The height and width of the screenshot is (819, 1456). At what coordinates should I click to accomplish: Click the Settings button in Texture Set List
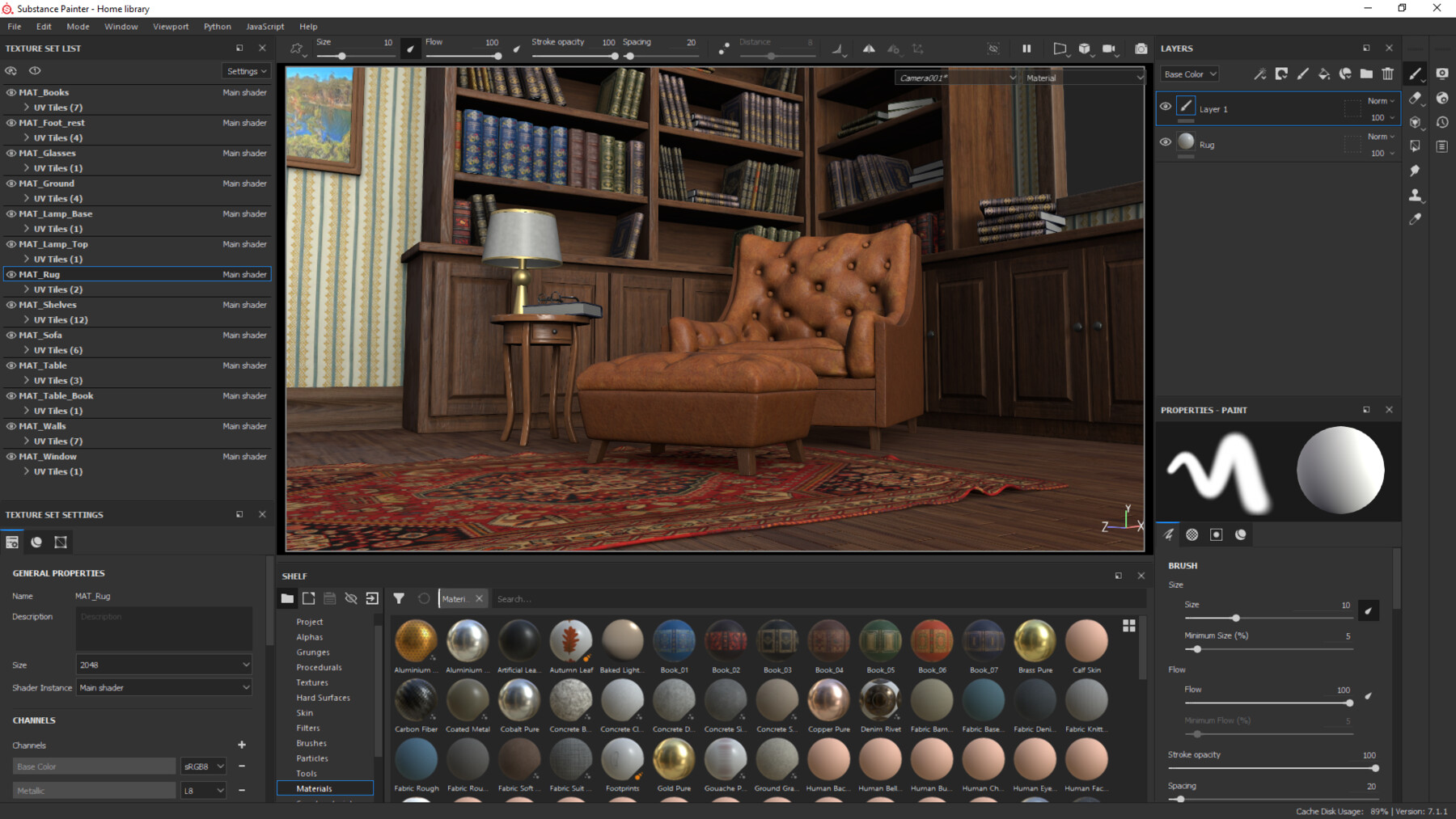(x=245, y=70)
